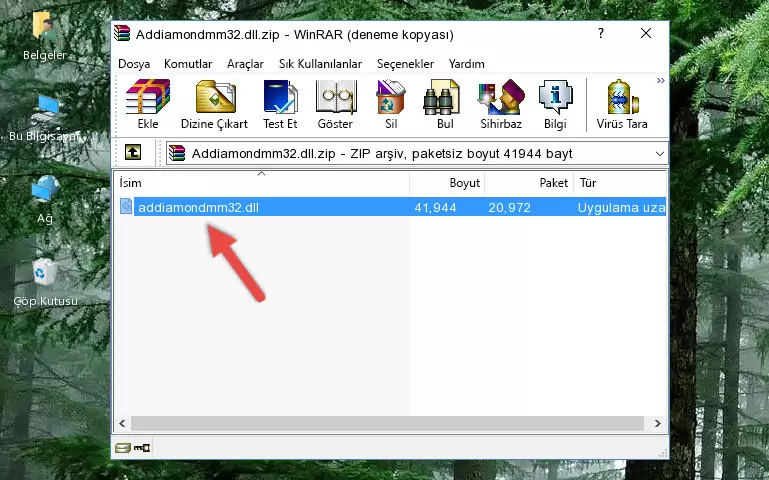Sort by Paket column header
Viewport: 769px width, 480px height.
(529, 183)
